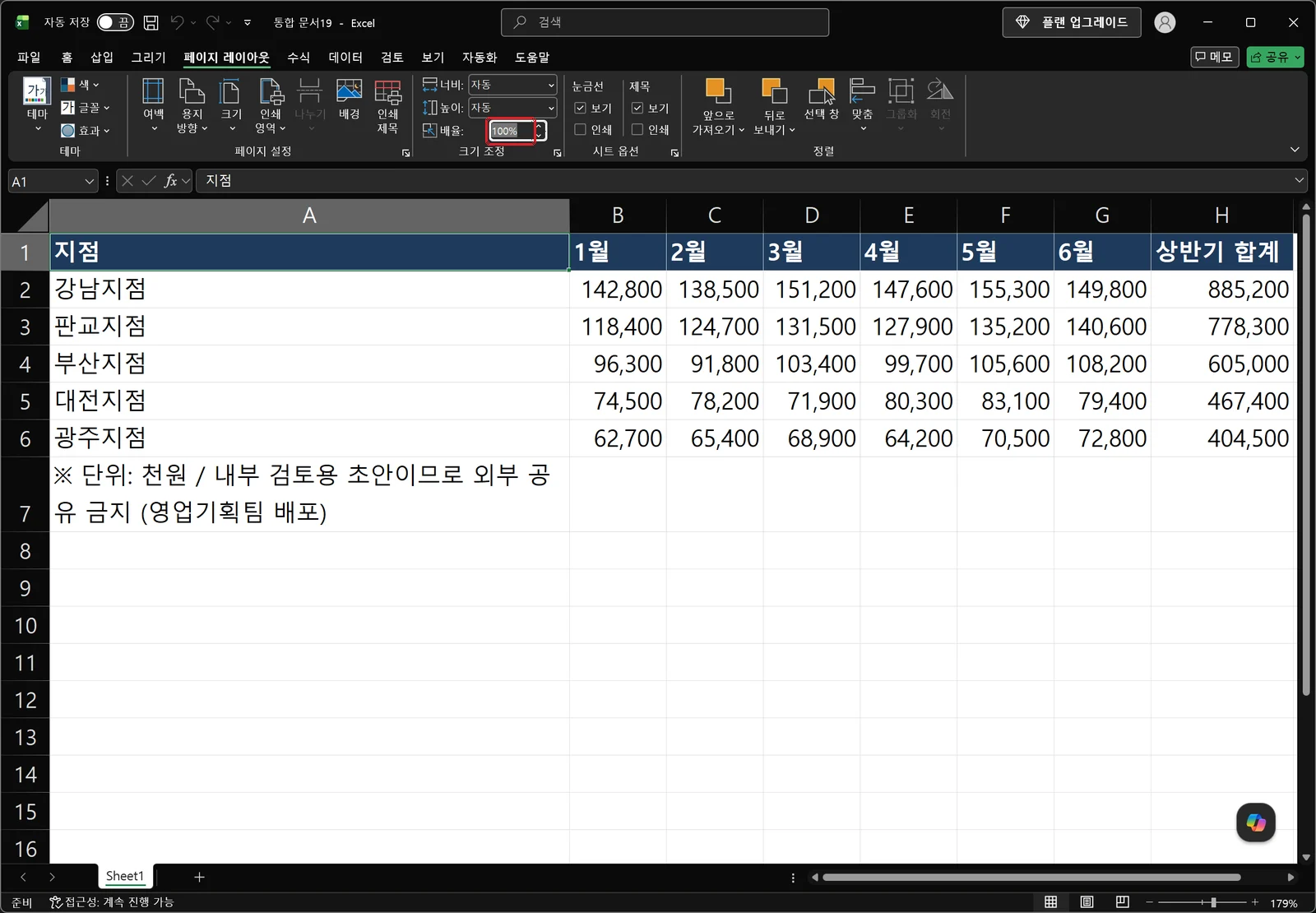
Task: Click the Scale (배율) percentage field
Action: [x=510, y=131]
